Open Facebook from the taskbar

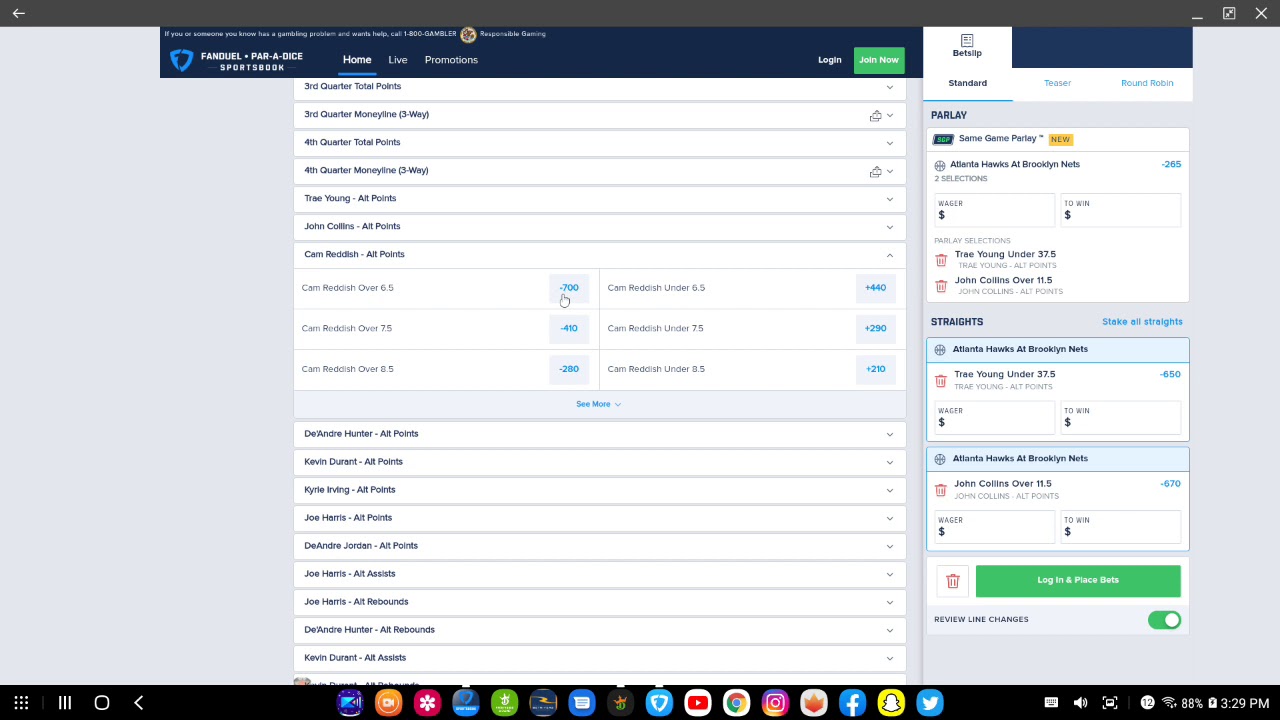click(852, 703)
